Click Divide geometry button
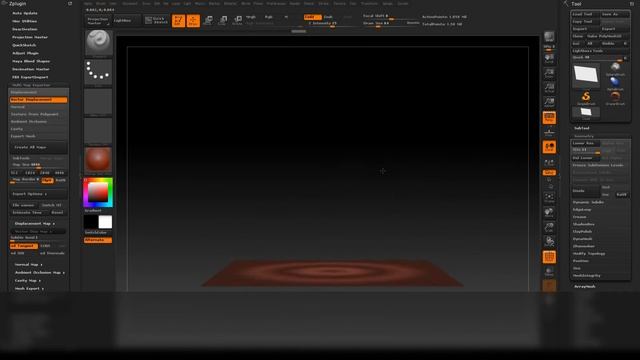 [585, 191]
